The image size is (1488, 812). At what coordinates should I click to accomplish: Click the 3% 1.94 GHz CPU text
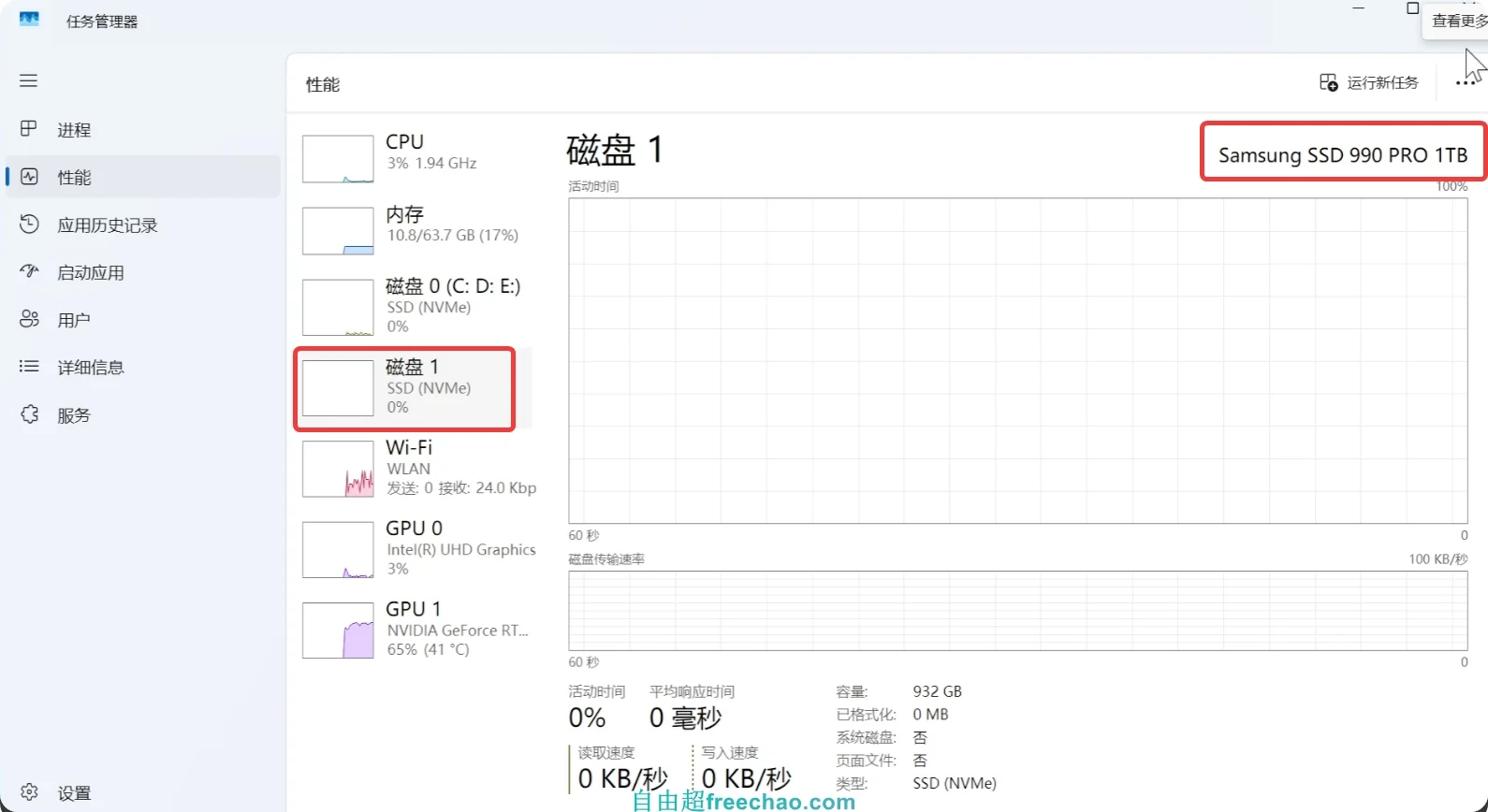coord(432,163)
